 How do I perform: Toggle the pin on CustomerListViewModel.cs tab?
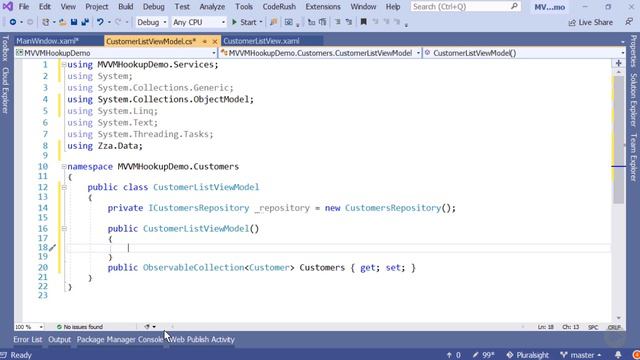point(204,41)
